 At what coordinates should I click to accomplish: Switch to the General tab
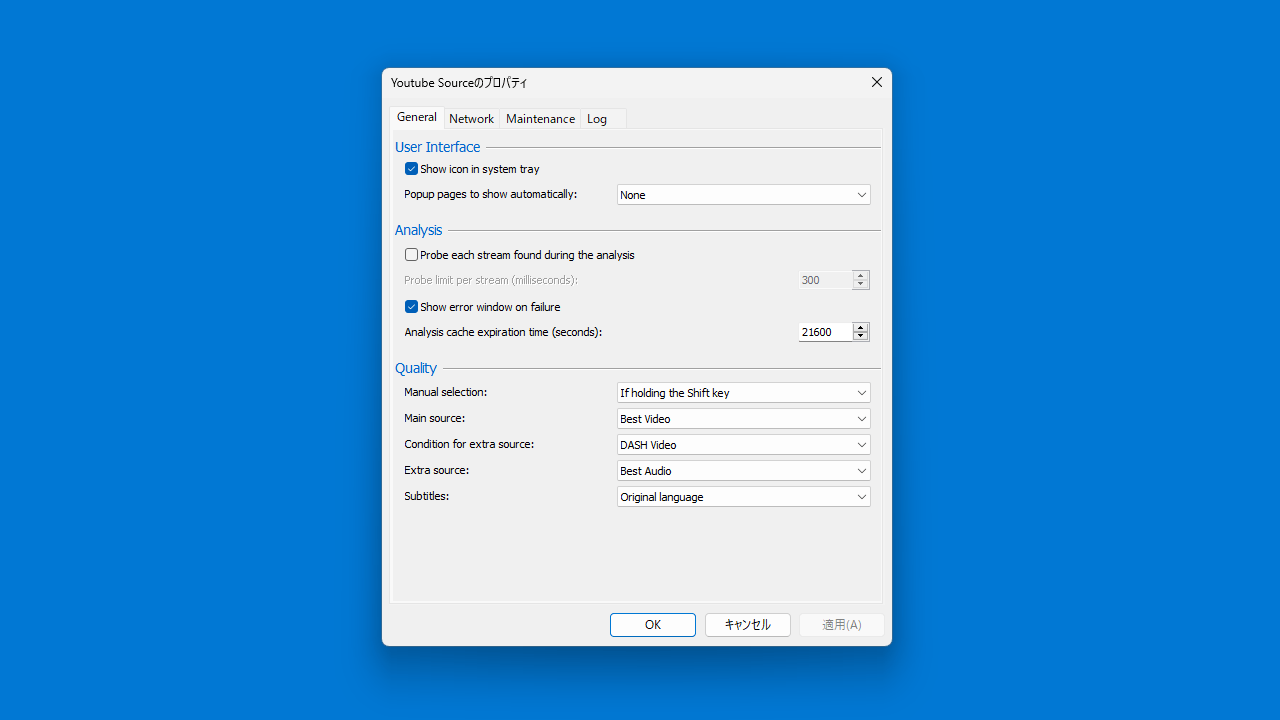416,117
